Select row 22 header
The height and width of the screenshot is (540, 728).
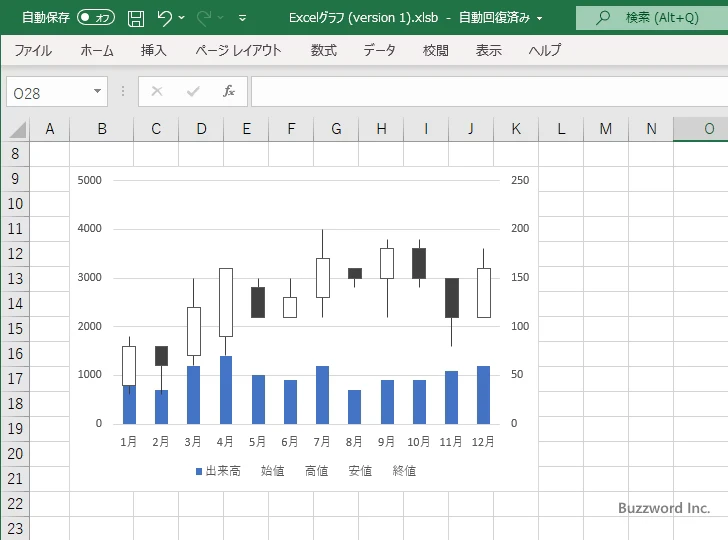pyautogui.click(x=15, y=503)
